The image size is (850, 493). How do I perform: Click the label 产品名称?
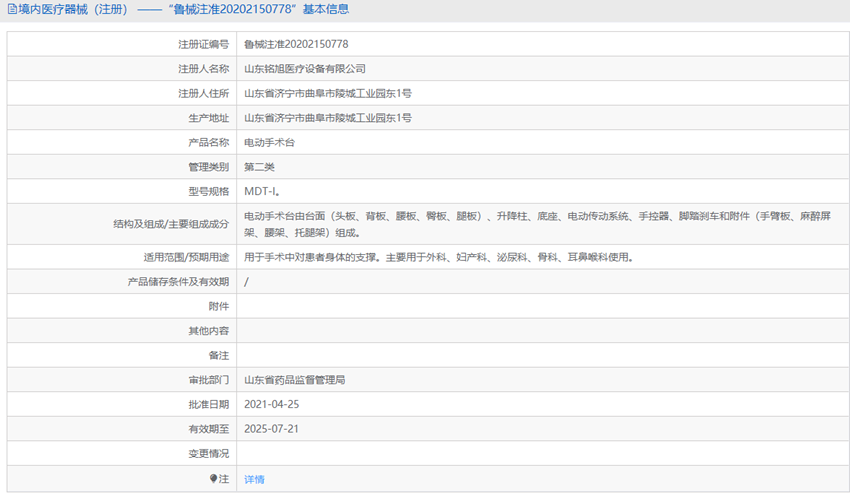pyautogui.click(x=209, y=142)
